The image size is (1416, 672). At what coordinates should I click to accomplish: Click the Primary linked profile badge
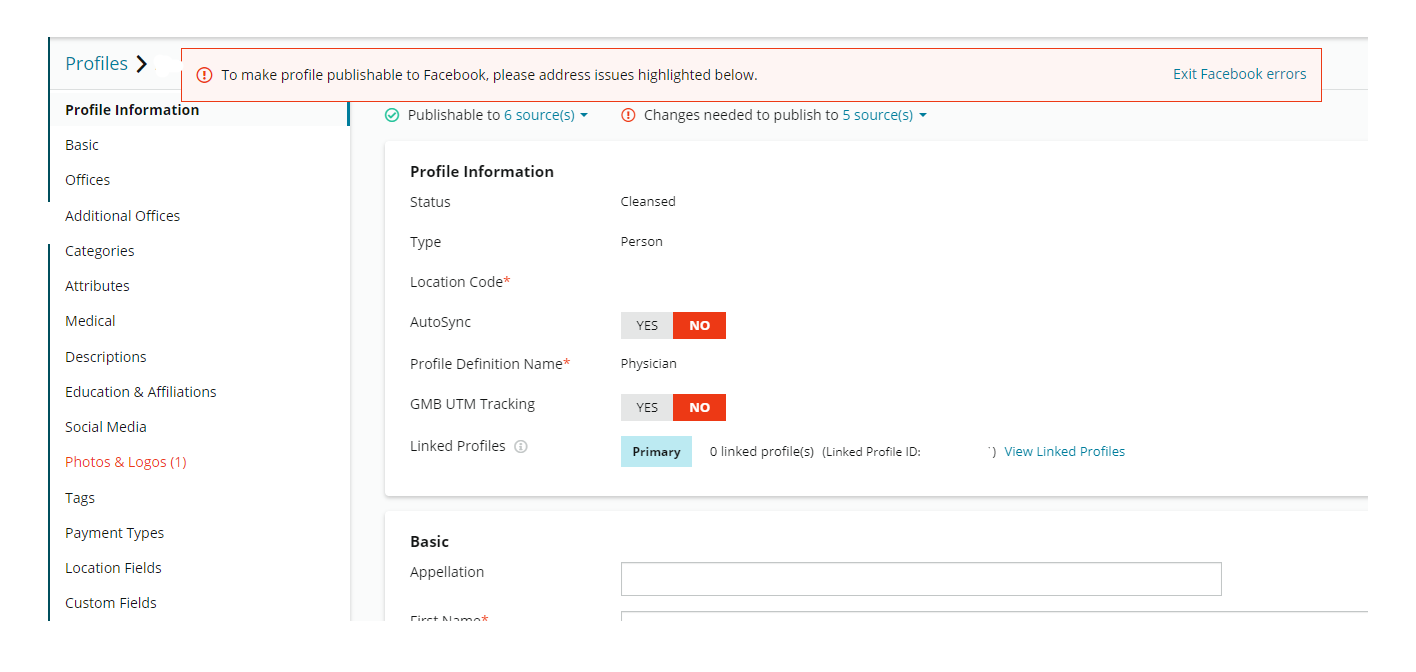point(656,452)
